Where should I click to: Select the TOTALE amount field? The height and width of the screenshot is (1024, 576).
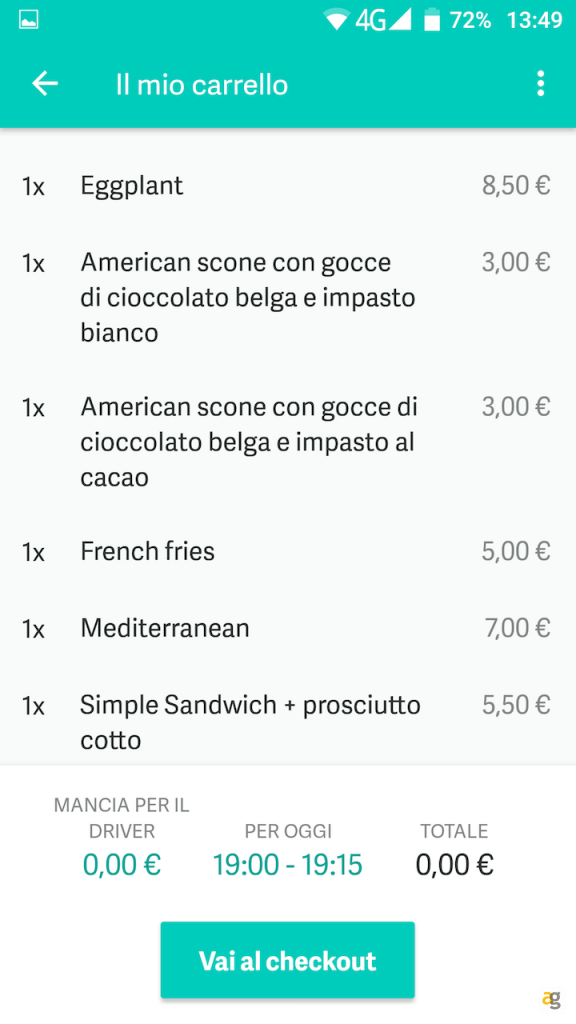pos(454,864)
